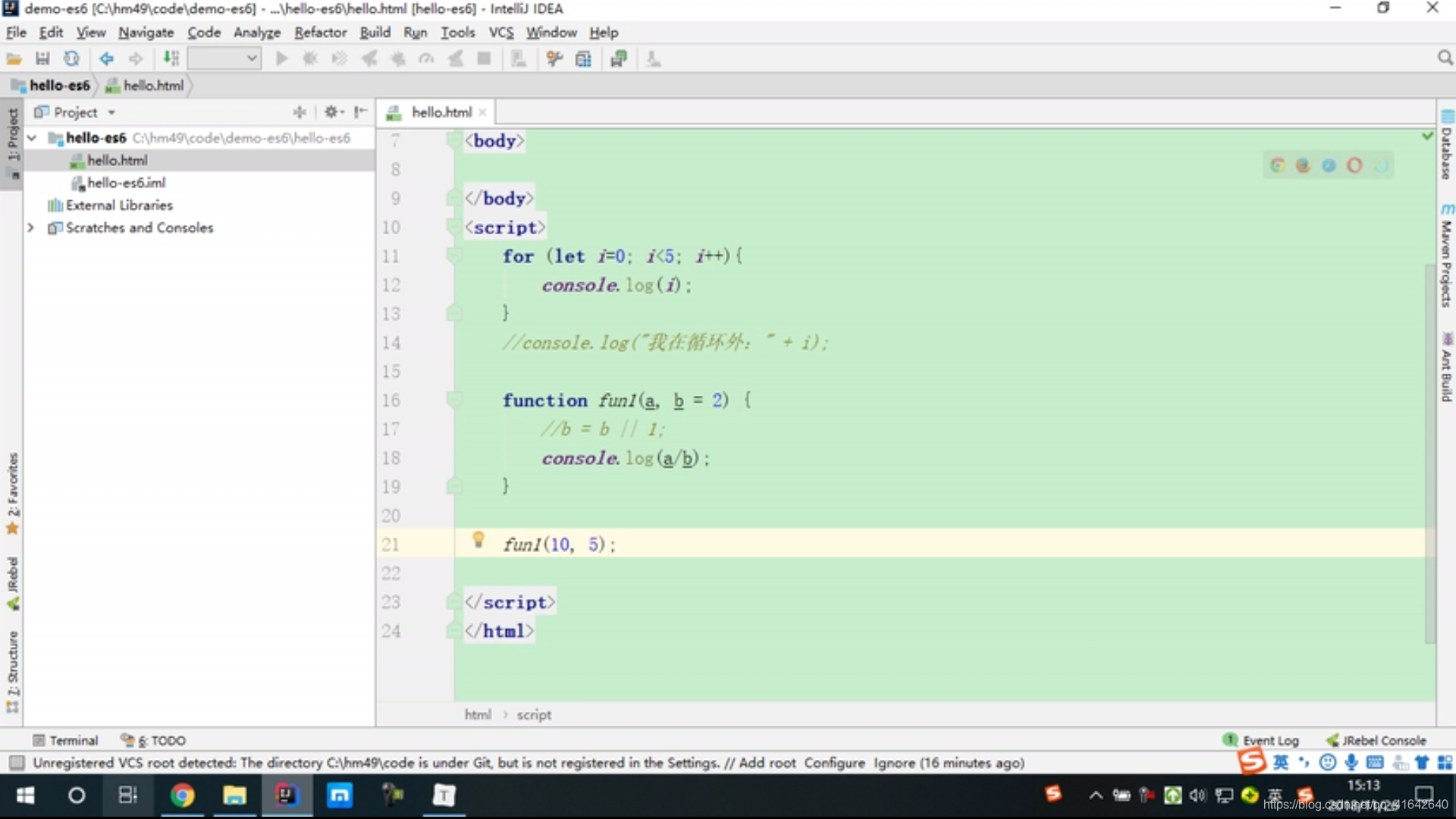Toggle the Structure tool window sidebar button

point(12,671)
